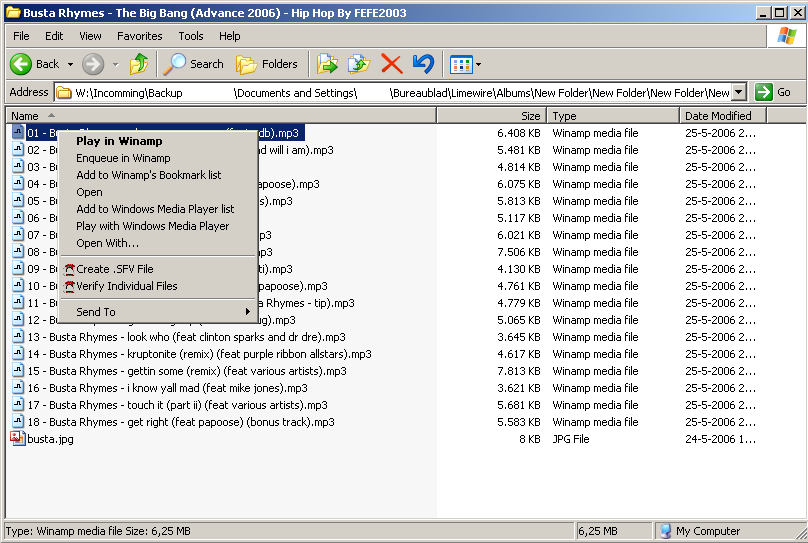808x543 pixels.
Task: Sort by the Size column header
Action: tap(492, 116)
